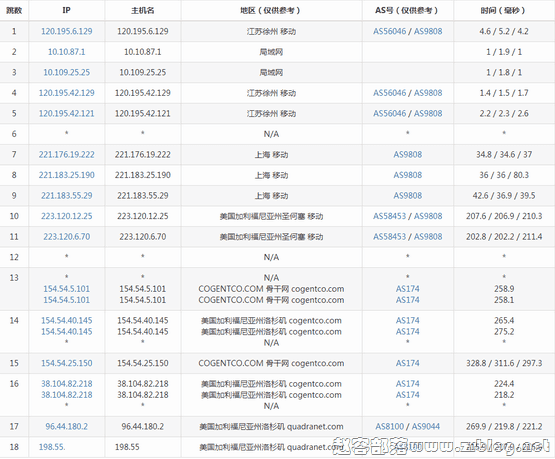Click the 221.176.19.222 IP link
The image size is (555, 459).
click(67, 154)
